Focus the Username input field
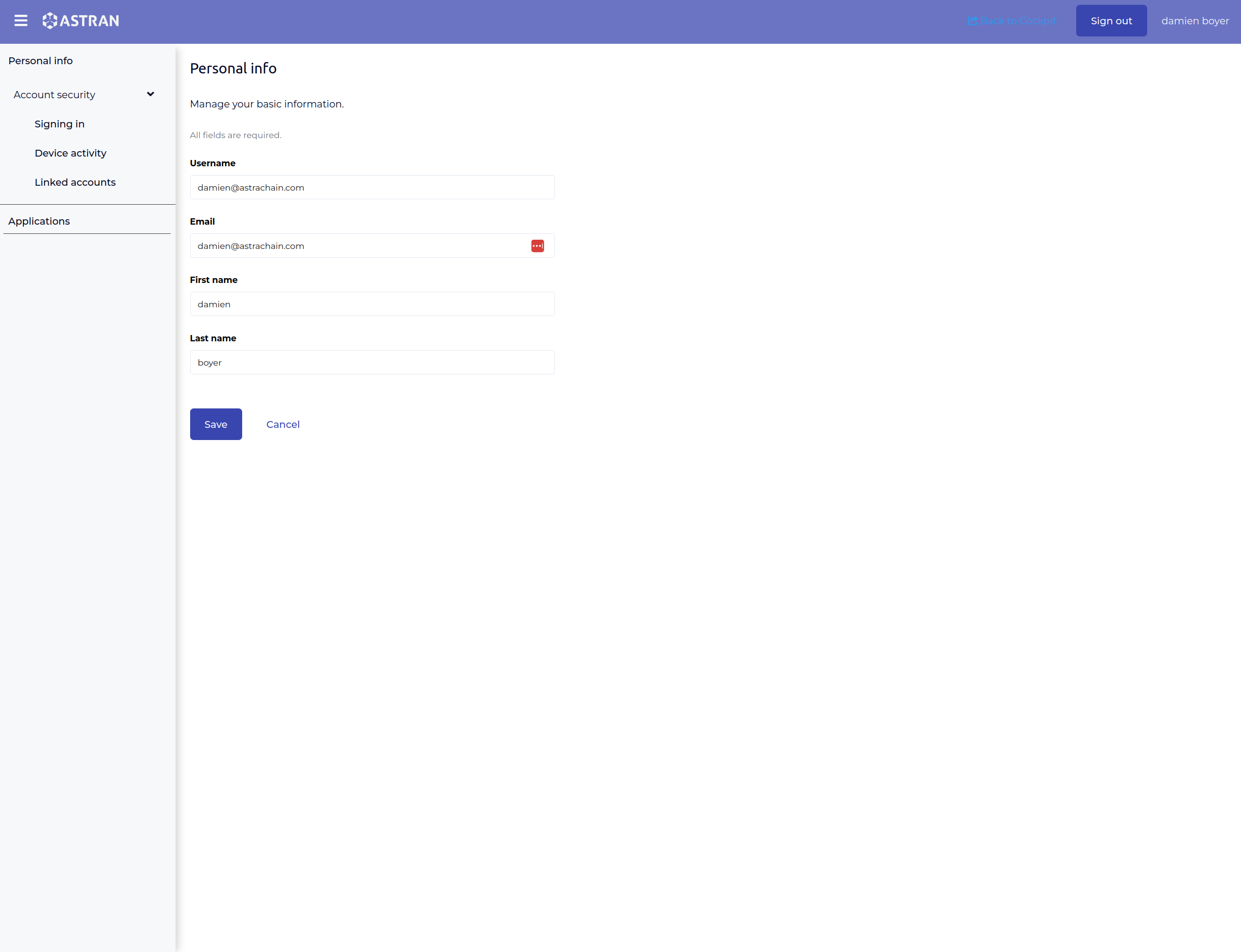The width and height of the screenshot is (1241, 952). click(372, 188)
